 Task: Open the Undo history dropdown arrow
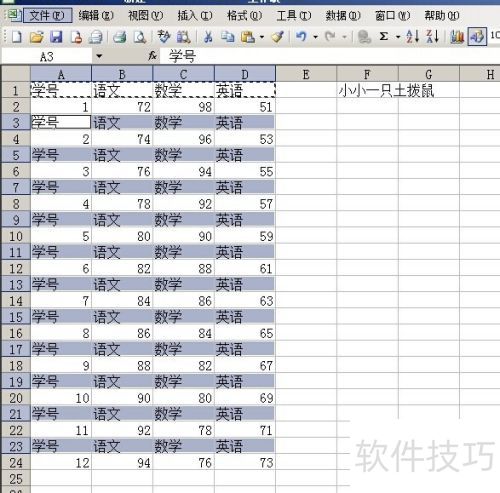[x=315, y=37]
